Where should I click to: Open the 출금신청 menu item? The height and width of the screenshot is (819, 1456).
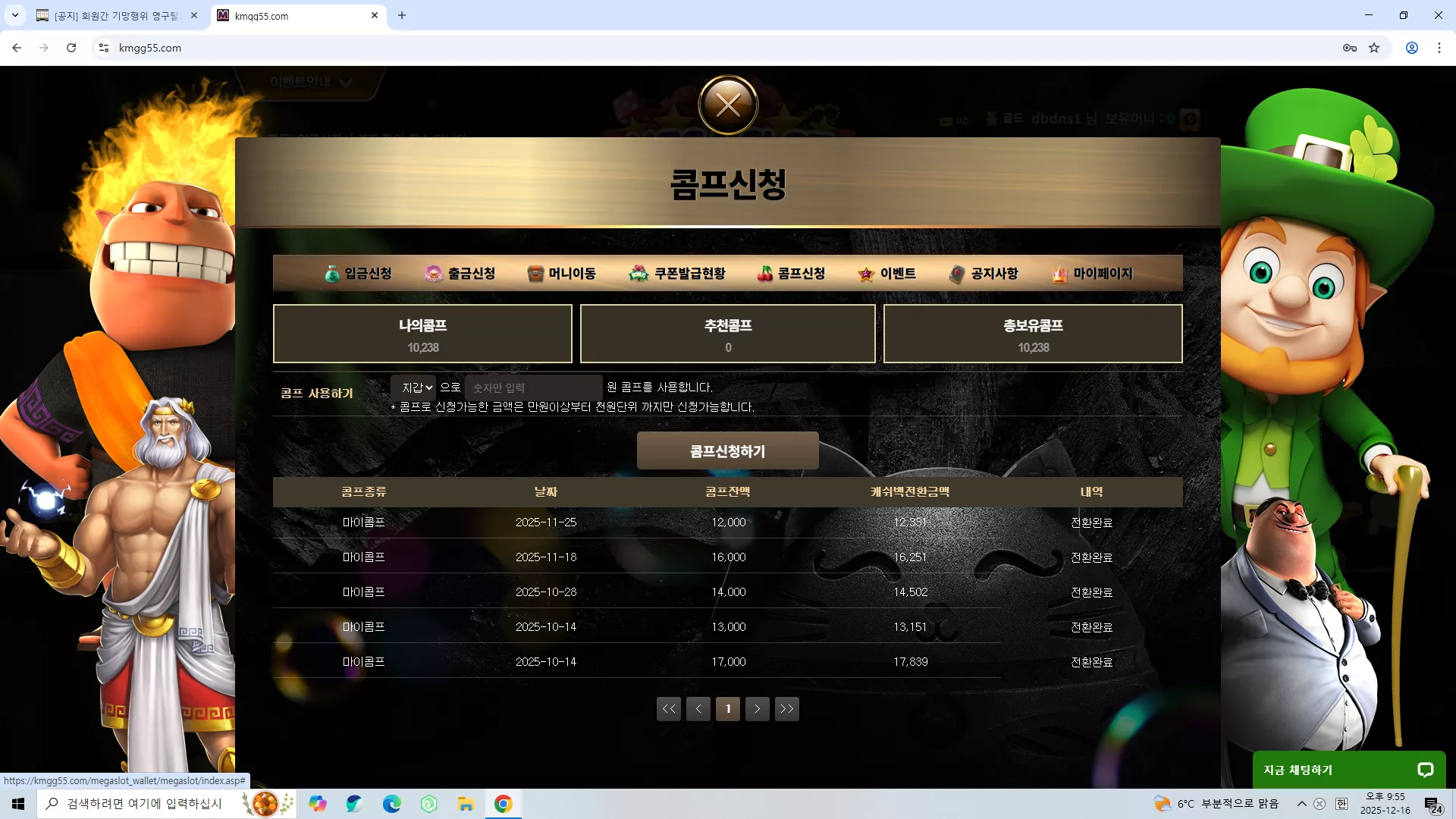click(x=460, y=274)
